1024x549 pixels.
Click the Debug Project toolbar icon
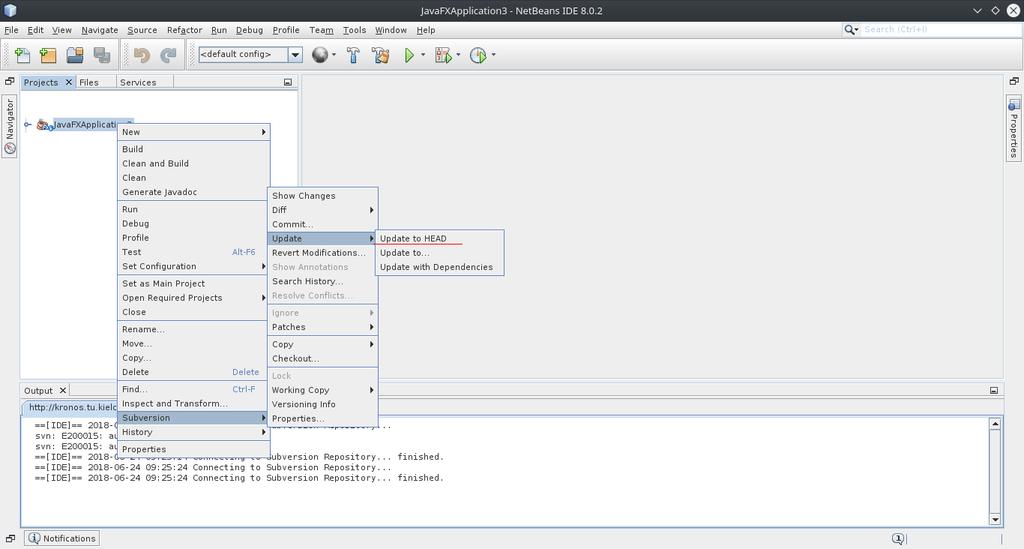tap(443, 55)
